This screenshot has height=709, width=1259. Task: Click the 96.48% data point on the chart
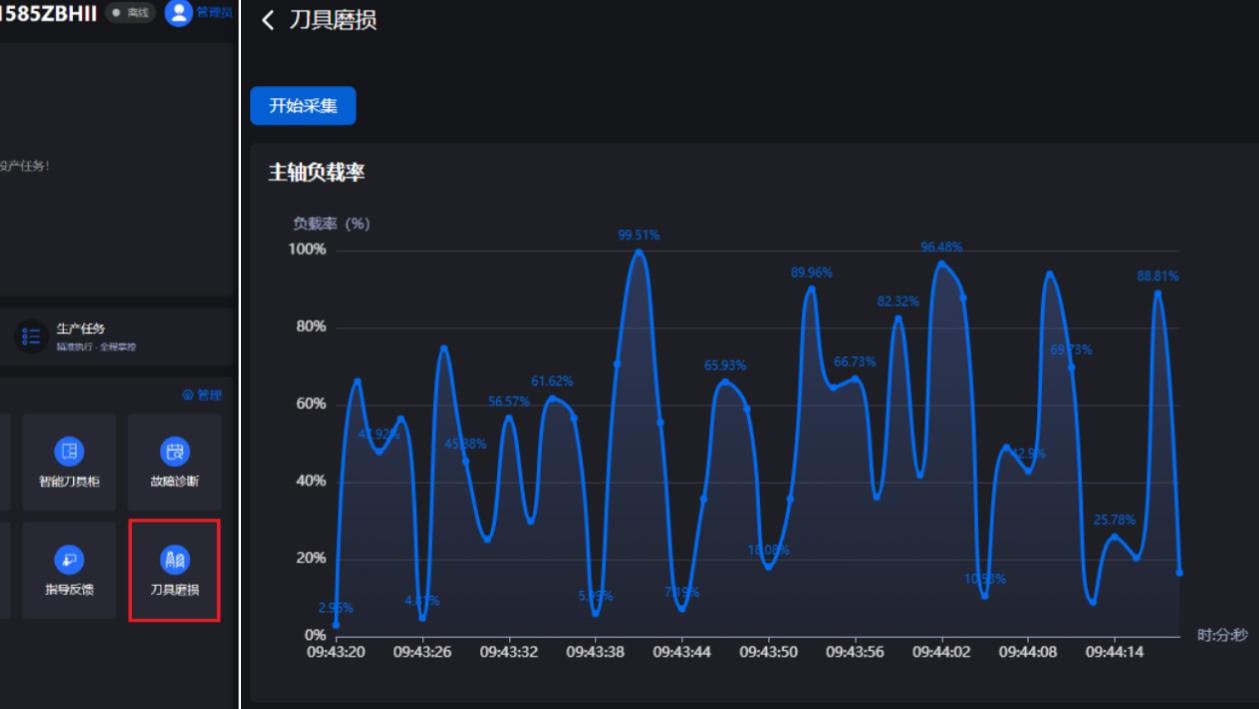[x=940, y=259]
